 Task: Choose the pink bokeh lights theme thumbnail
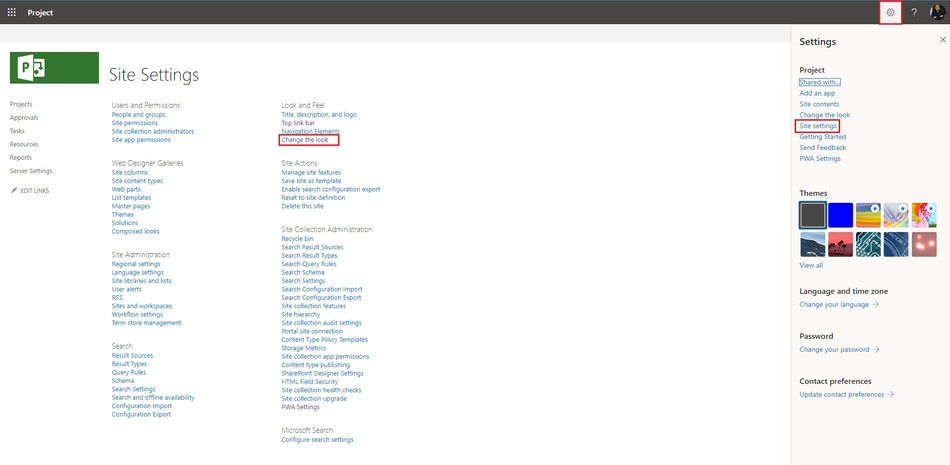(x=924, y=244)
